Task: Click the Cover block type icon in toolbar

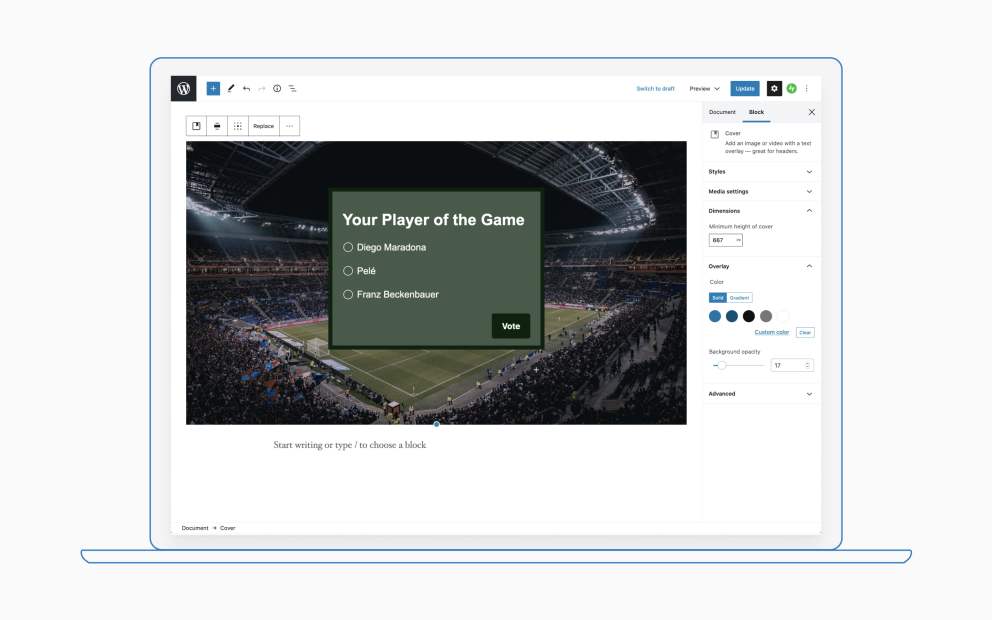Action: (x=196, y=126)
